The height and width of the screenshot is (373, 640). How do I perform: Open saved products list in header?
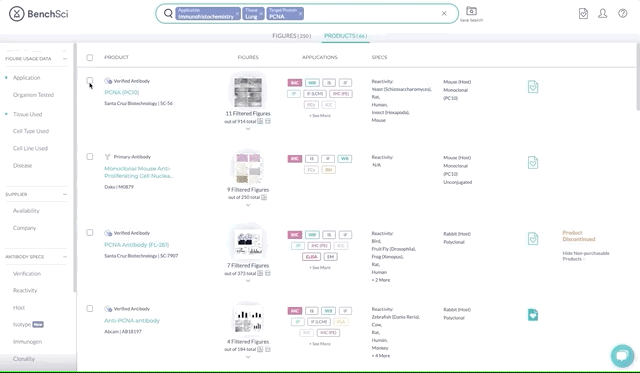click(583, 13)
